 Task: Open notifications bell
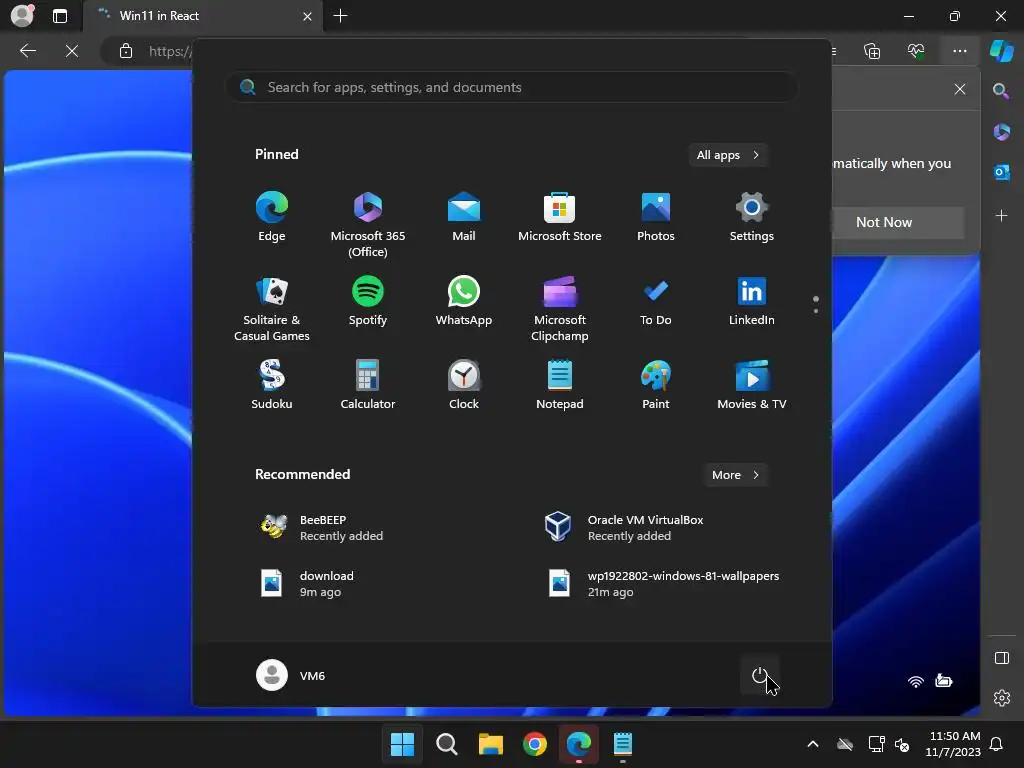point(997,744)
